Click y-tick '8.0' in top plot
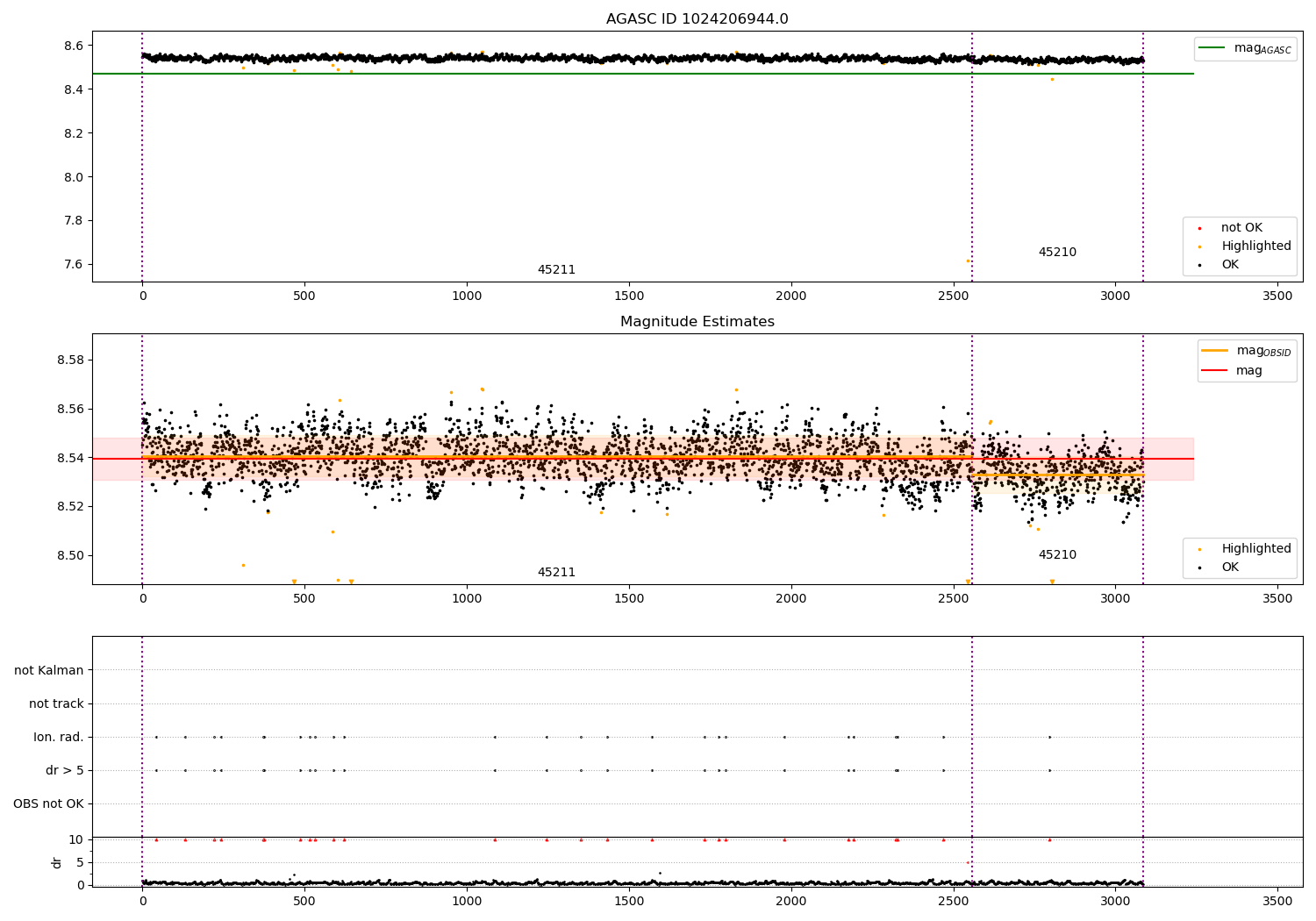This screenshot has width=1316, height=921. coord(74,177)
